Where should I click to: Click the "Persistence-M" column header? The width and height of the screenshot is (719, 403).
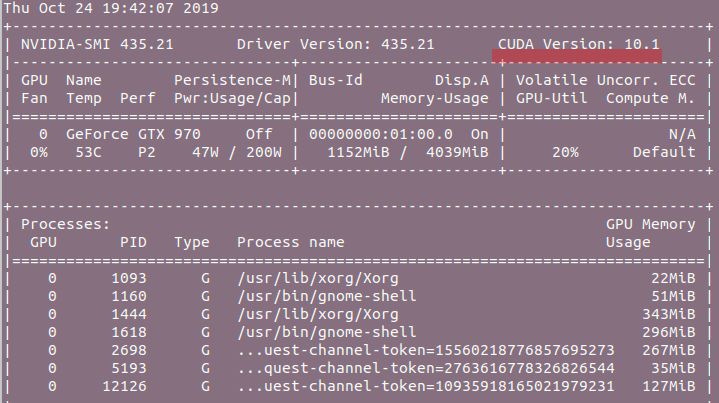coord(232,80)
